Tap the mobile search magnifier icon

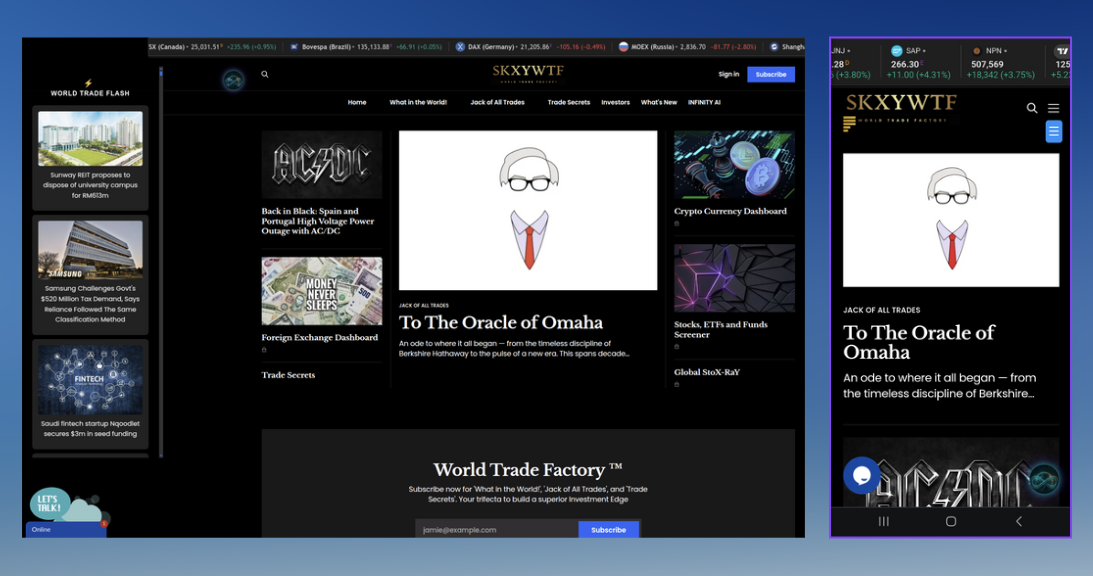point(1032,108)
